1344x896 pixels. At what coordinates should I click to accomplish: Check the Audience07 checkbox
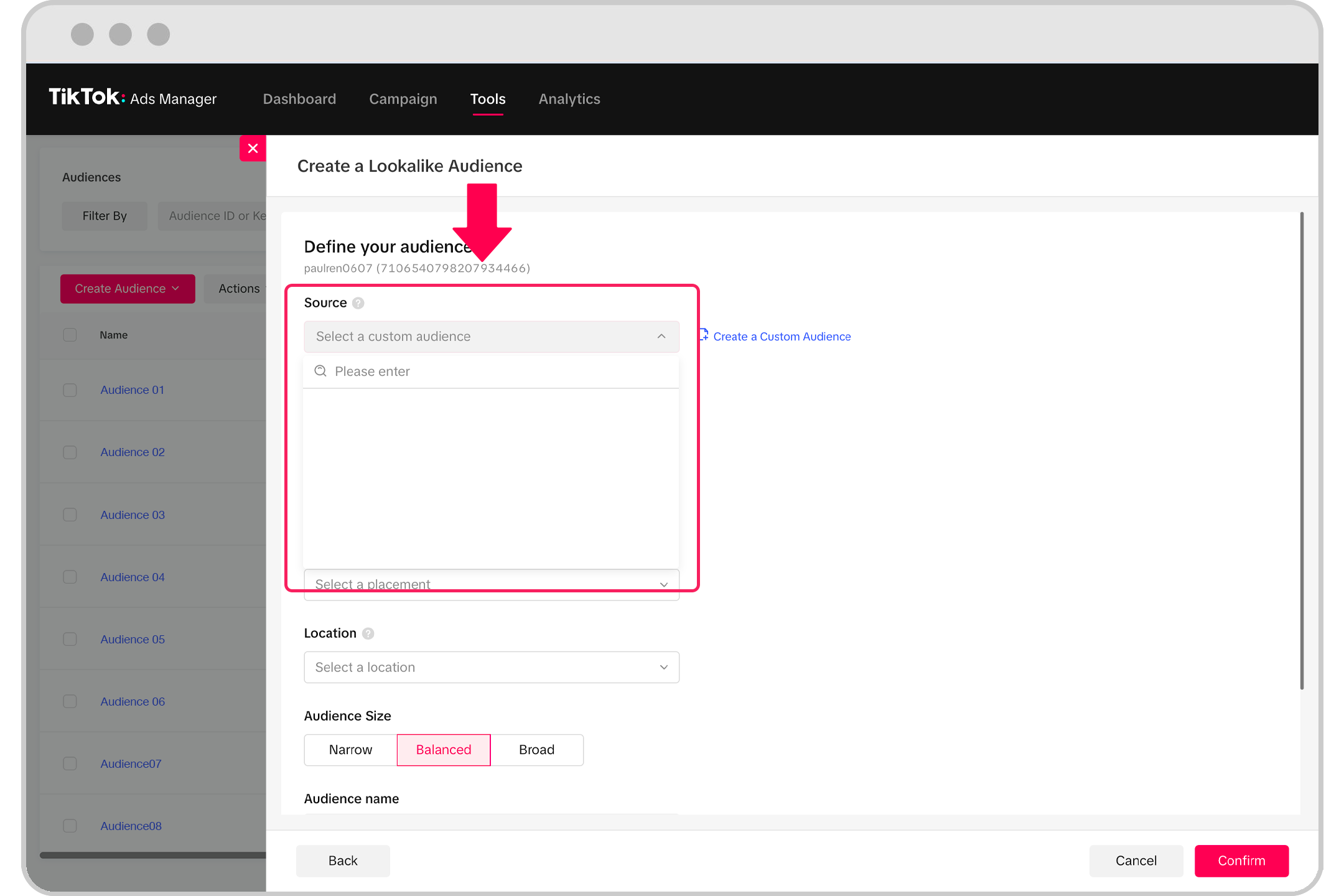pyautogui.click(x=70, y=763)
